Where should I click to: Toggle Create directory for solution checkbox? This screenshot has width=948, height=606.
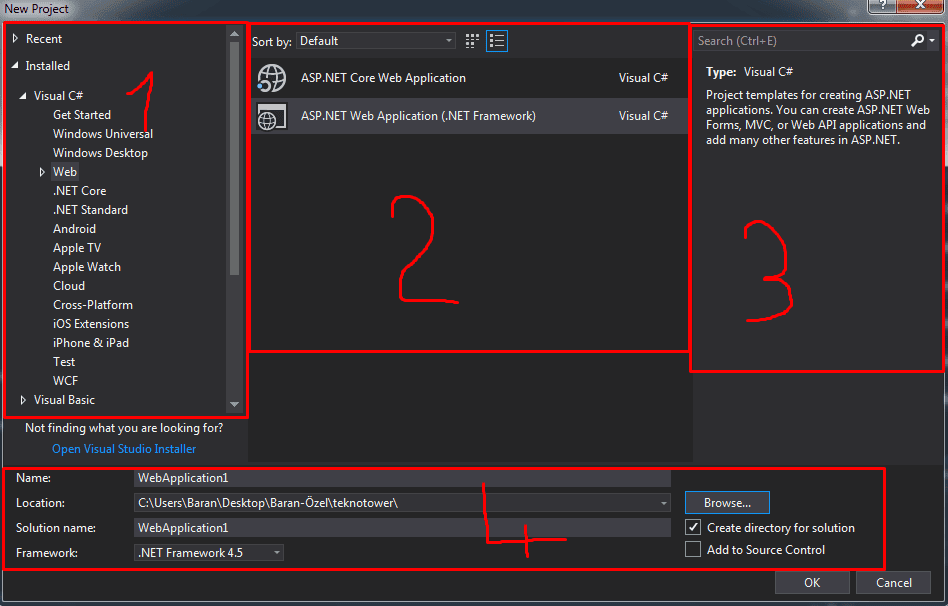coord(693,527)
